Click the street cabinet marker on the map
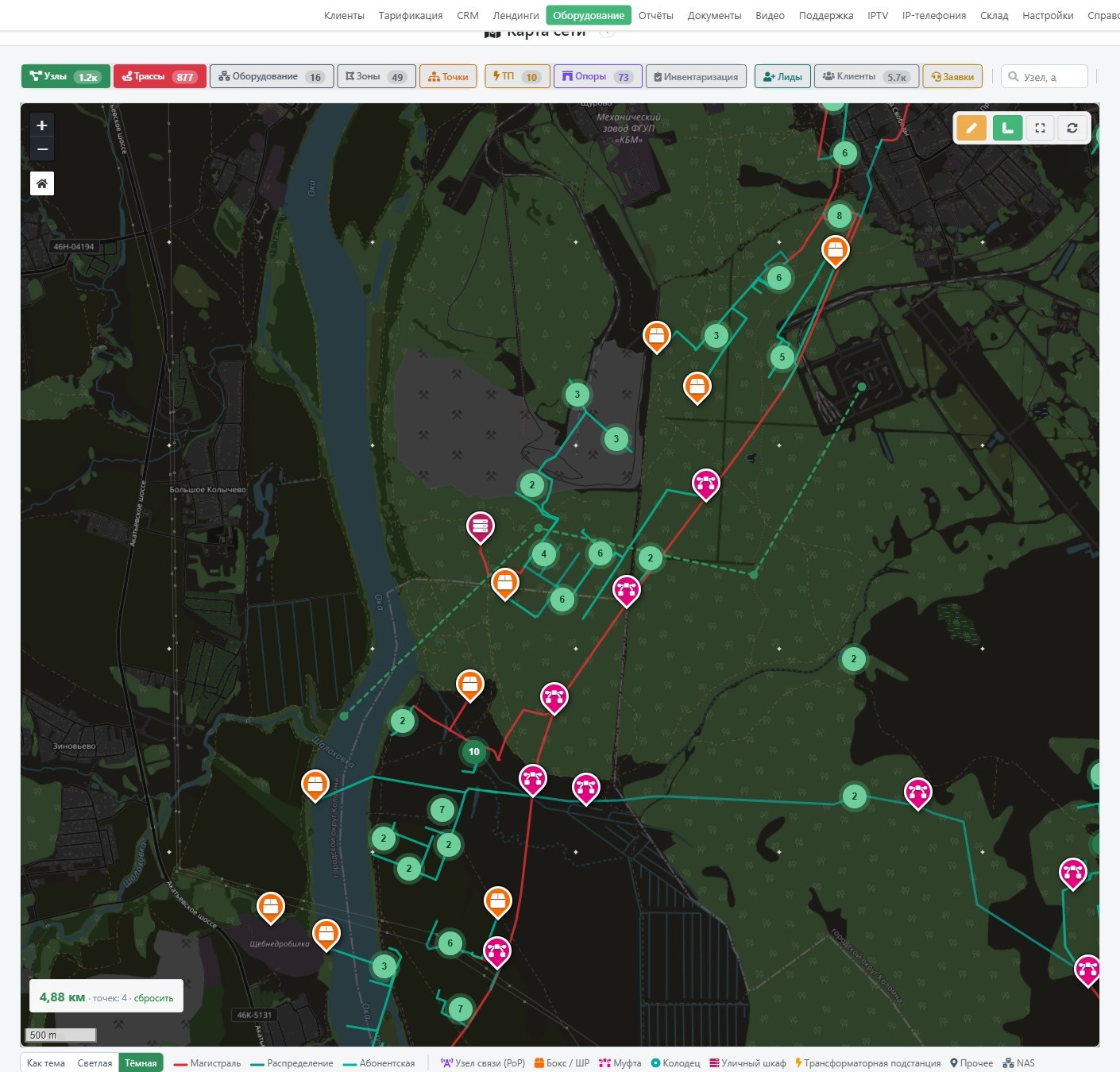1120x1072 pixels. point(480,526)
